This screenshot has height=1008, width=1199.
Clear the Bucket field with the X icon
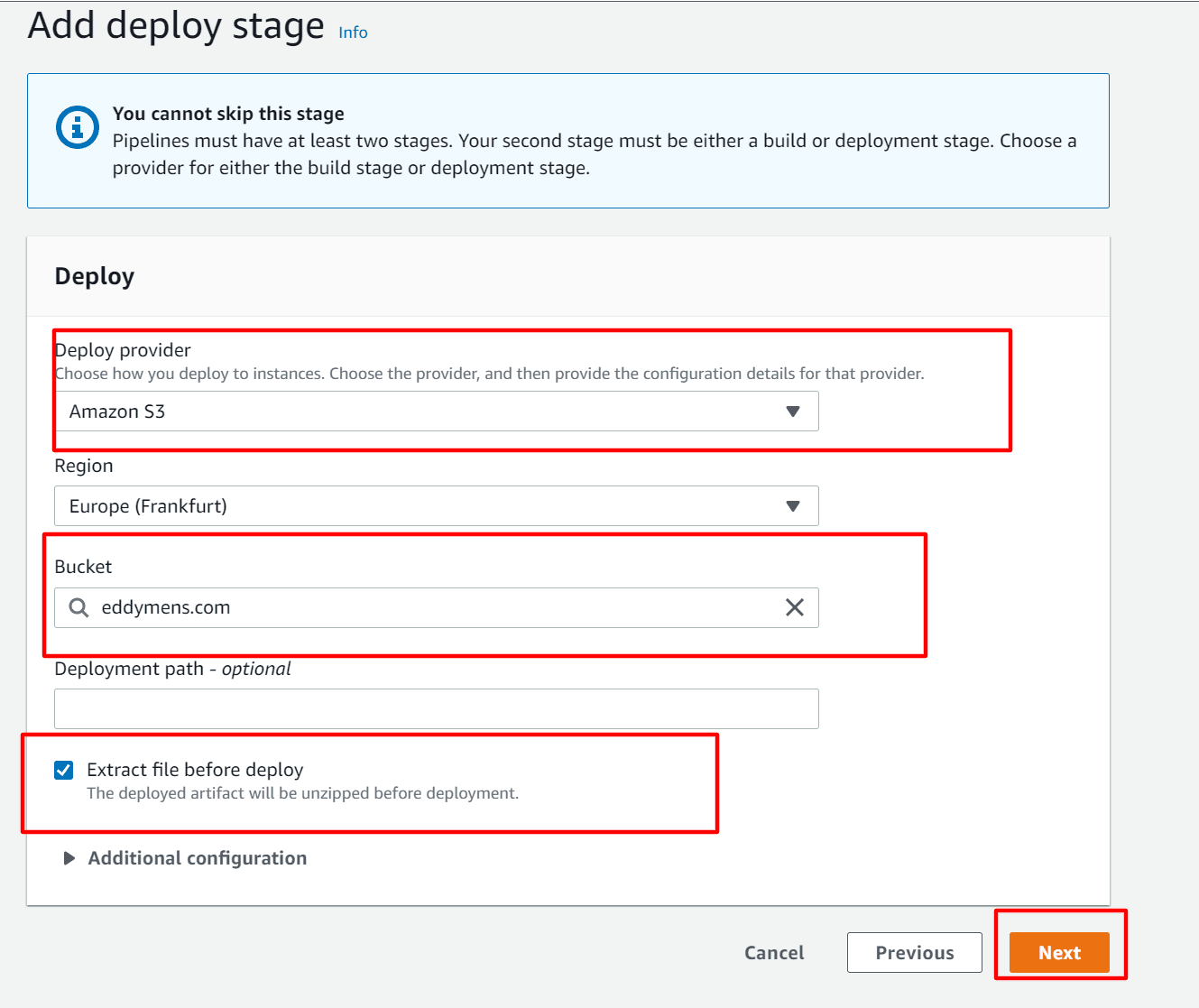click(794, 608)
